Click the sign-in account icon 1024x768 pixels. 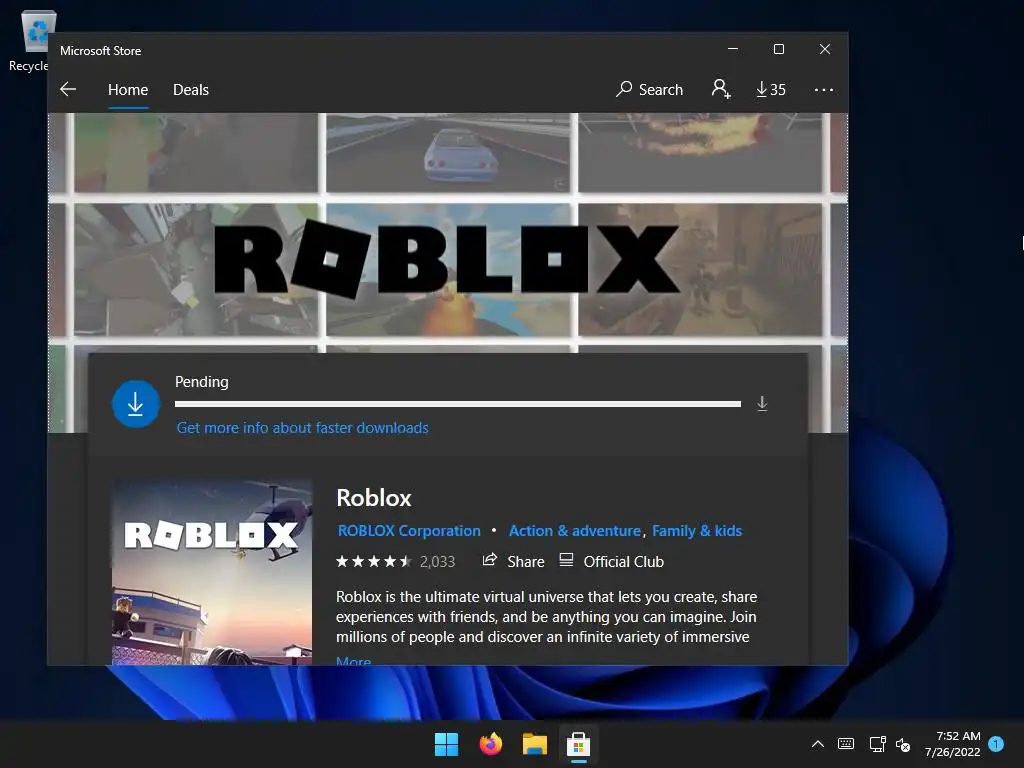click(x=720, y=89)
